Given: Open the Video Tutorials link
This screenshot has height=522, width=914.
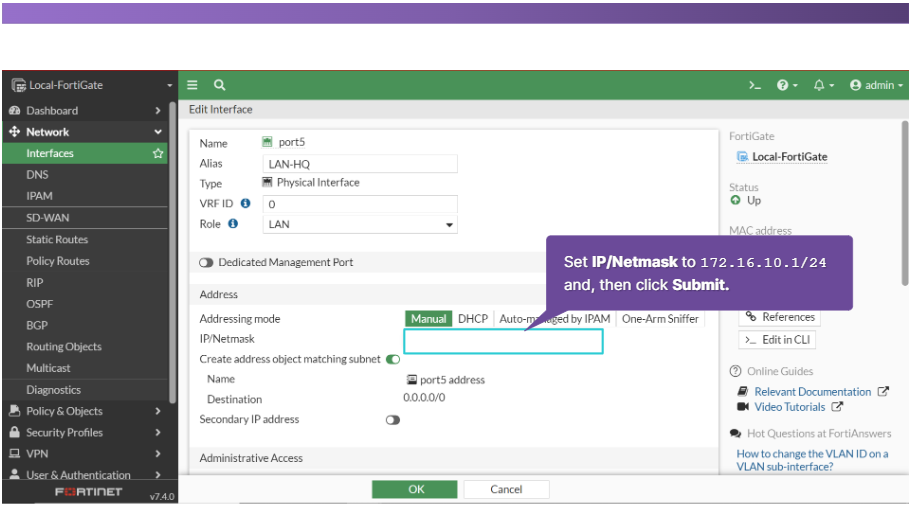Looking at the screenshot, I should [x=790, y=407].
